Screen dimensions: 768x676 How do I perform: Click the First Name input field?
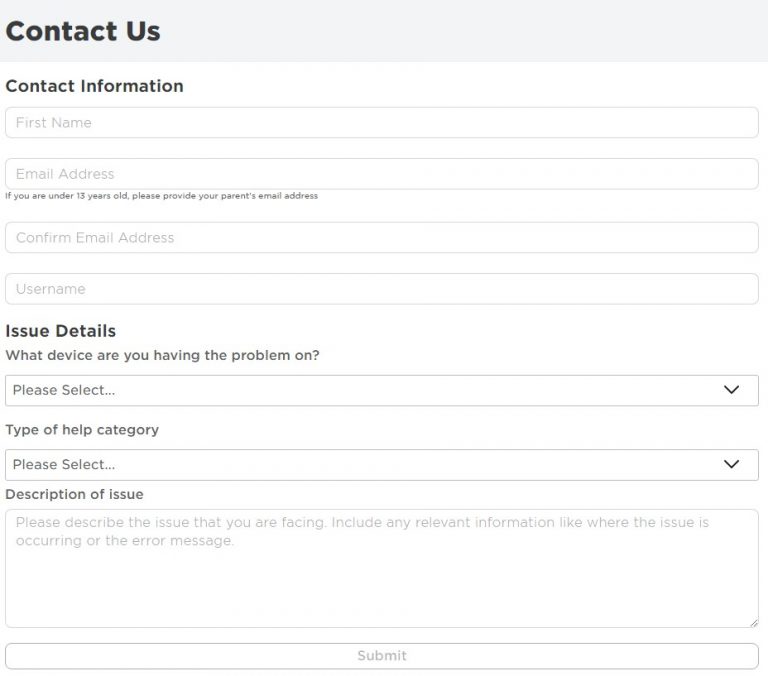381,123
